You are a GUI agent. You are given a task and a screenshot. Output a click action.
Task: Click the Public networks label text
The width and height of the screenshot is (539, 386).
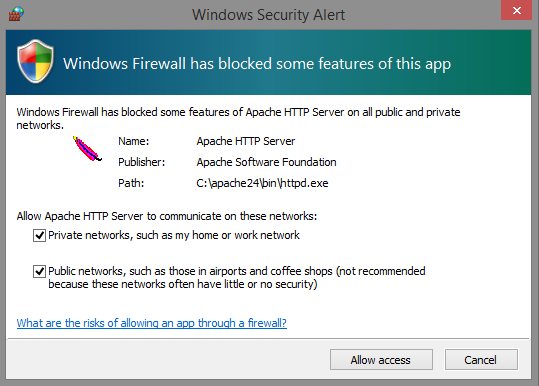(x=237, y=278)
